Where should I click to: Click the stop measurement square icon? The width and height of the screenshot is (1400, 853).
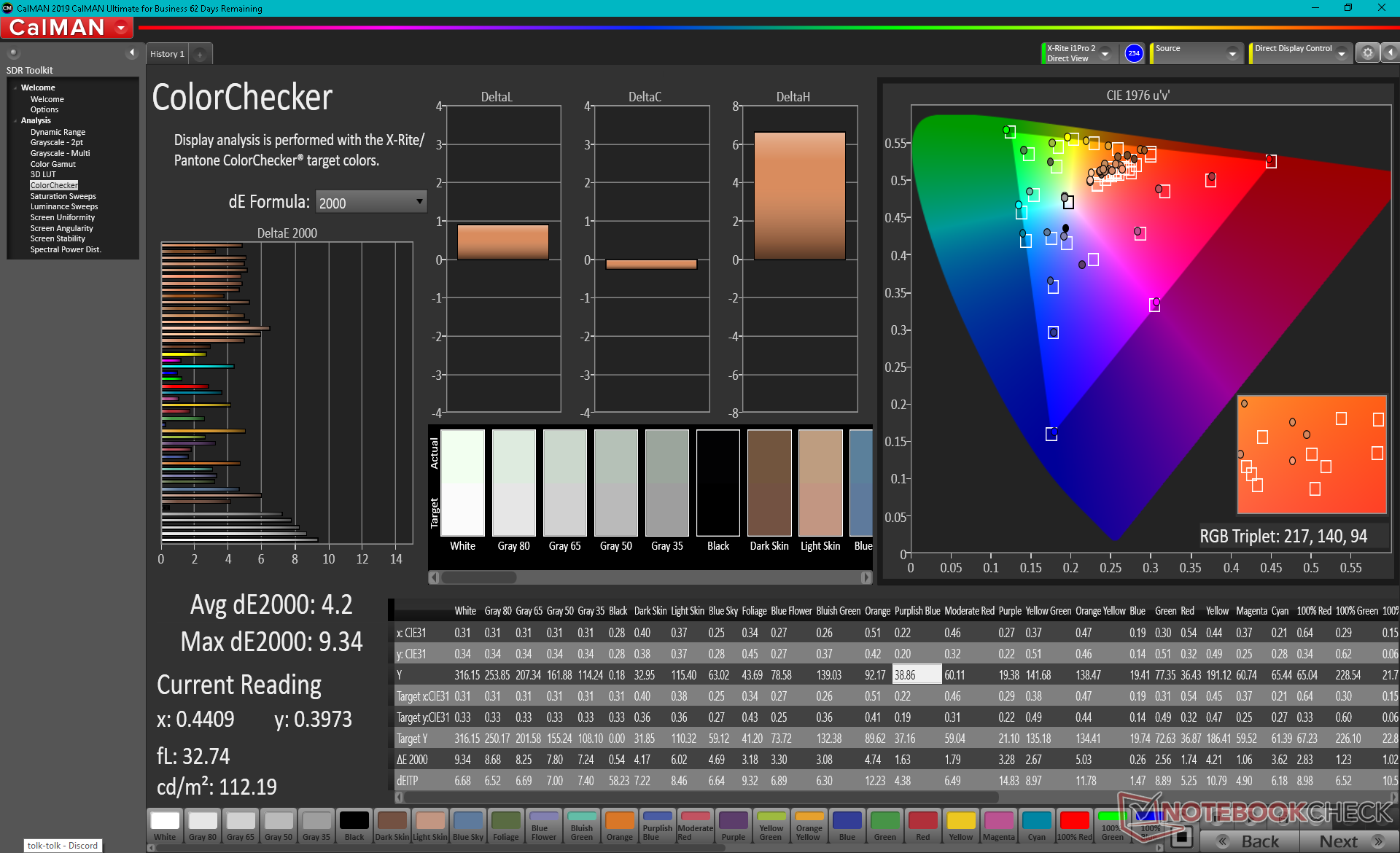(x=1183, y=837)
